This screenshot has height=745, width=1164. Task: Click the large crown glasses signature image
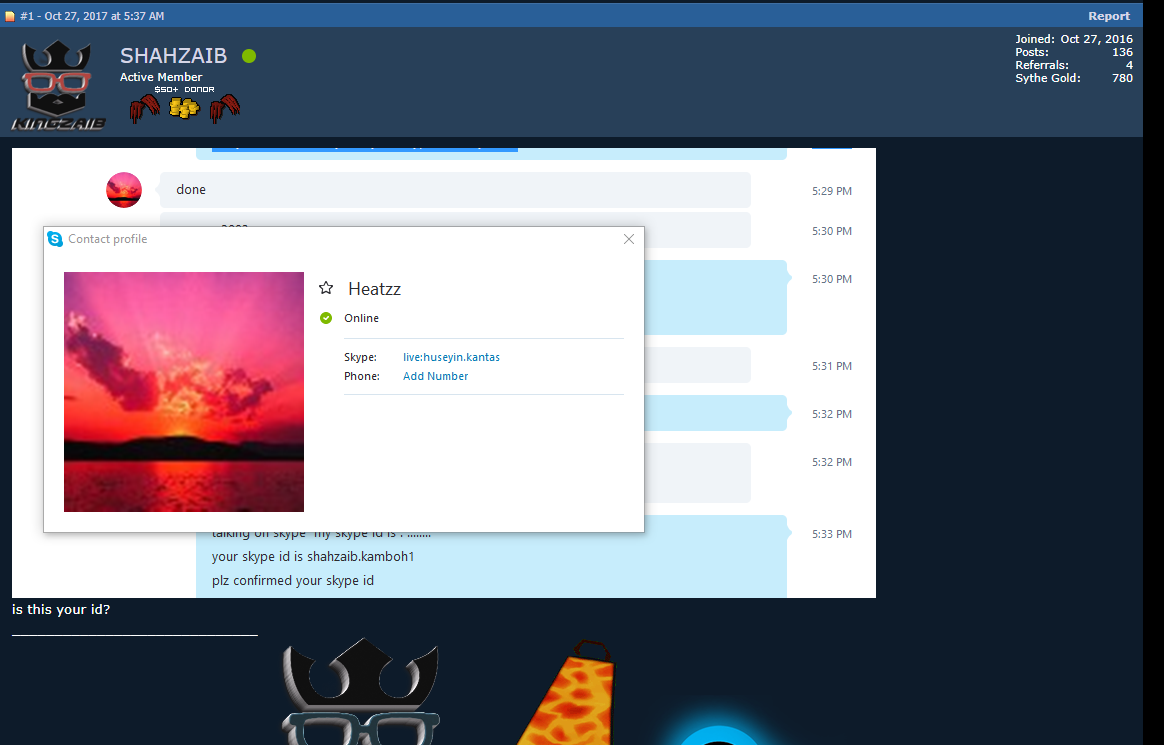[362, 692]
